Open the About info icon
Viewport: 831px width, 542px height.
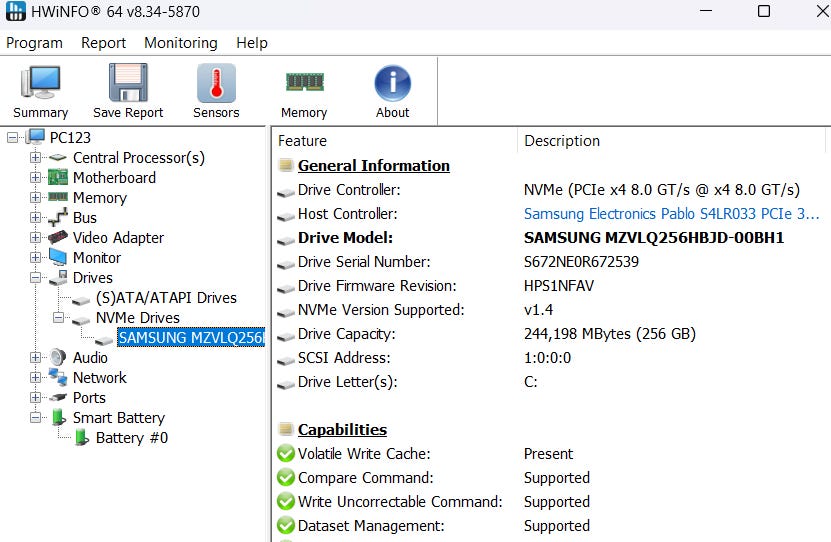[392, 84]
